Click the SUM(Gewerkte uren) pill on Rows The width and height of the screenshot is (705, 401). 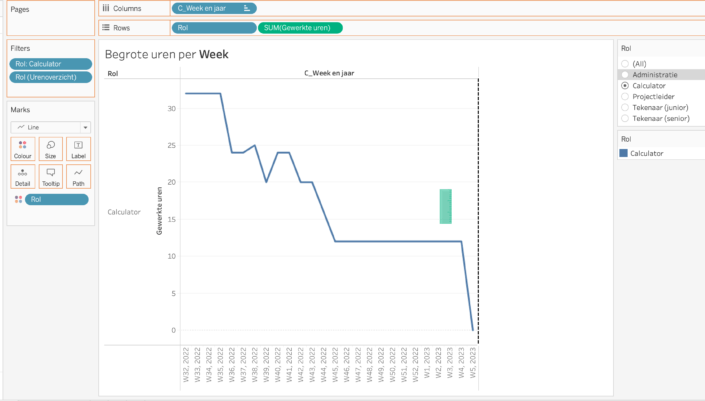tap(300, 28)
